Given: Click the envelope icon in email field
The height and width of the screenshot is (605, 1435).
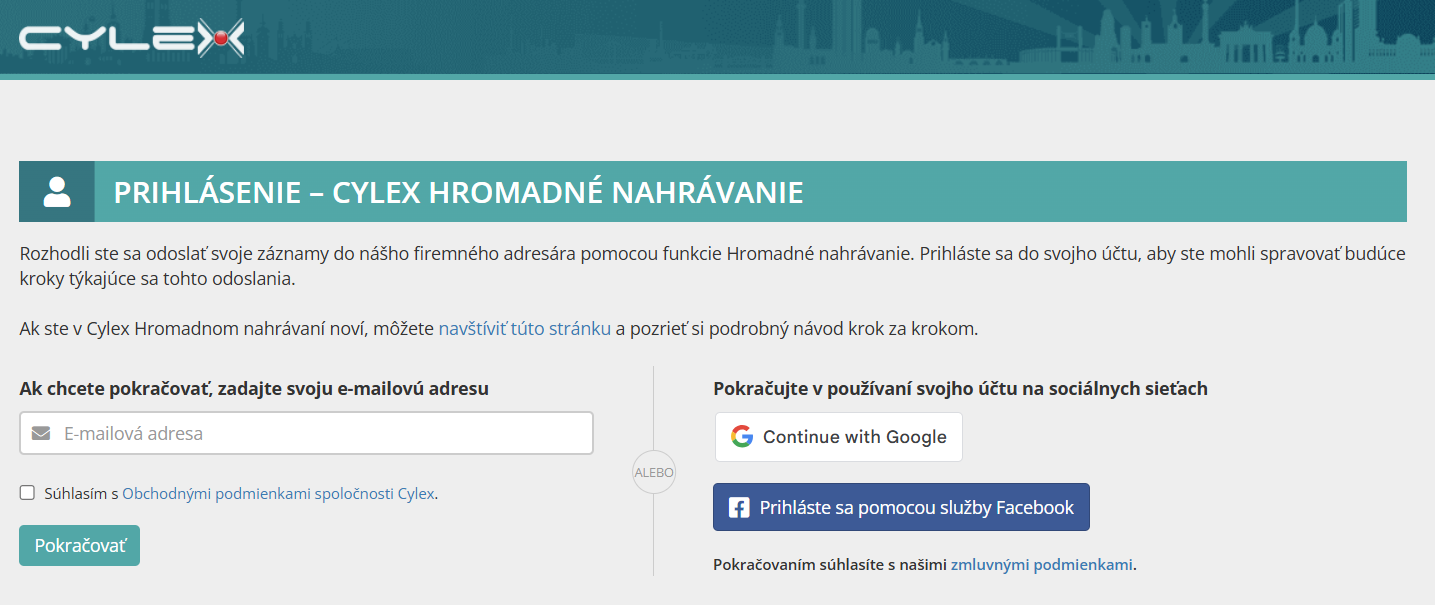Looking at the screenshot, I should [x=41, y=434].
